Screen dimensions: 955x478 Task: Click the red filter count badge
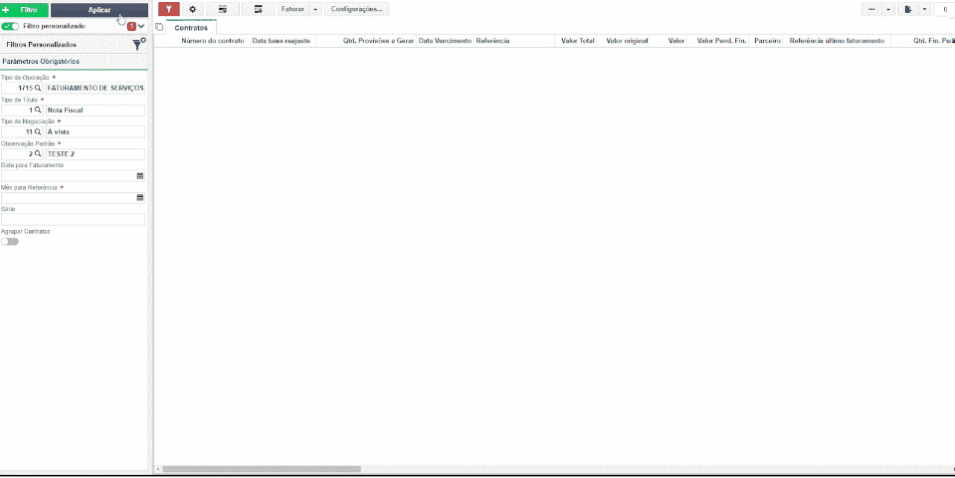point(131,26)
